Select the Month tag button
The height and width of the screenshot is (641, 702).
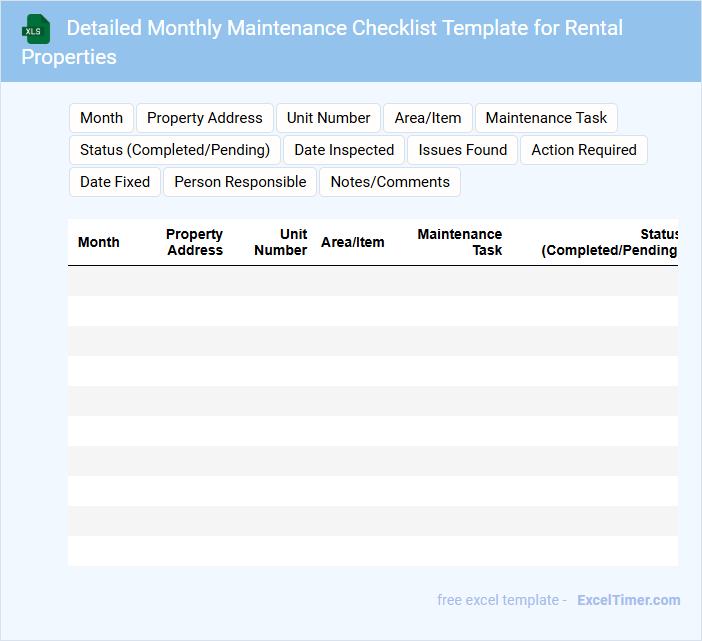click(x=101, y=118)
